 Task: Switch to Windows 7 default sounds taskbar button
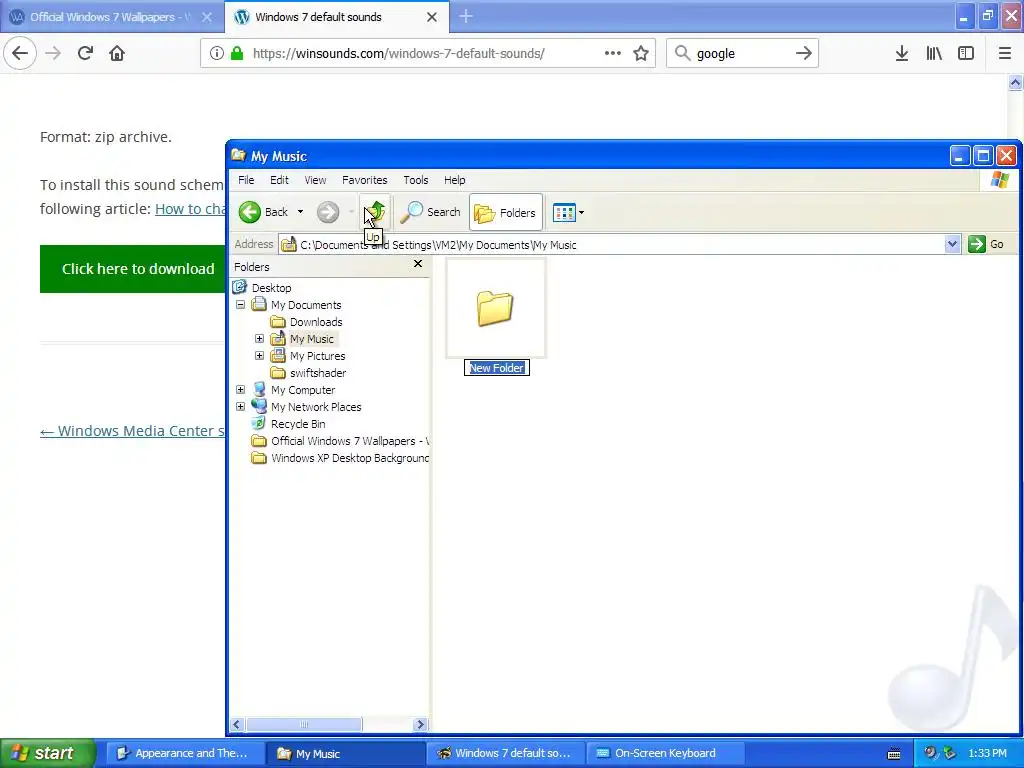click(x=506, y=753)
